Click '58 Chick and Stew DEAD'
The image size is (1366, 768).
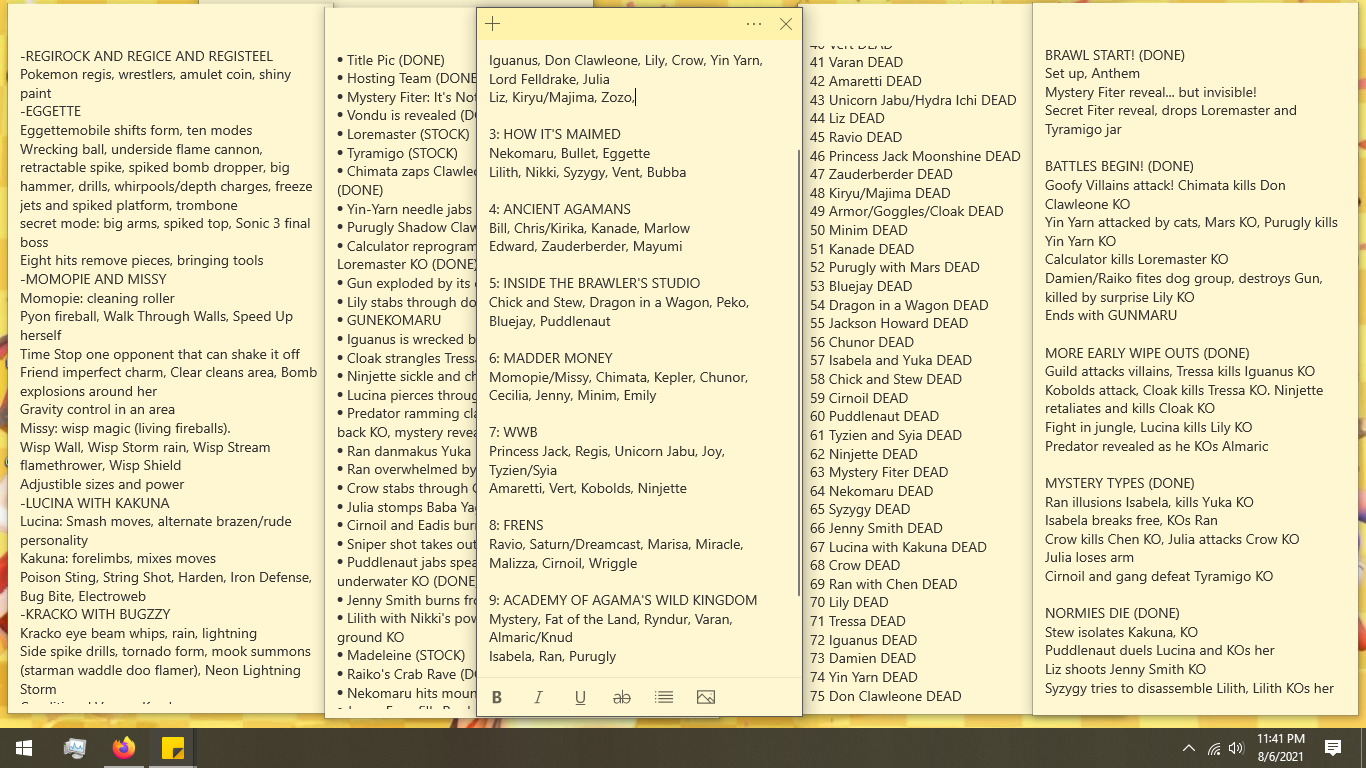click(886, 379)
